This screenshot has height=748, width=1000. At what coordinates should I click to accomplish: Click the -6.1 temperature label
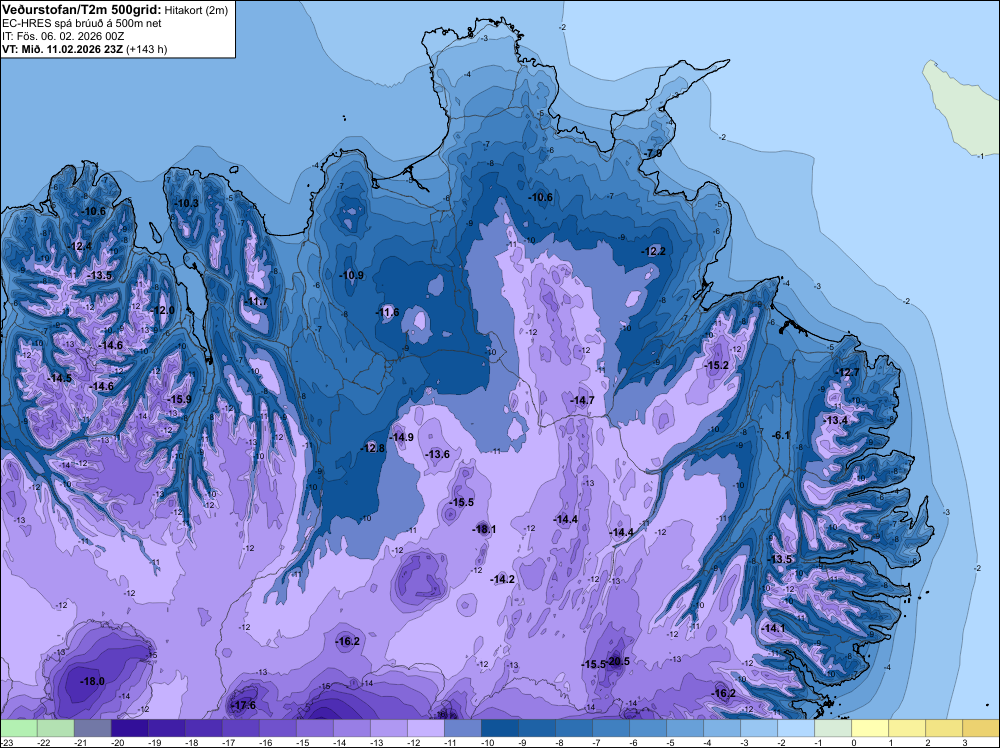pyautogui.click(x=781, y=436)
